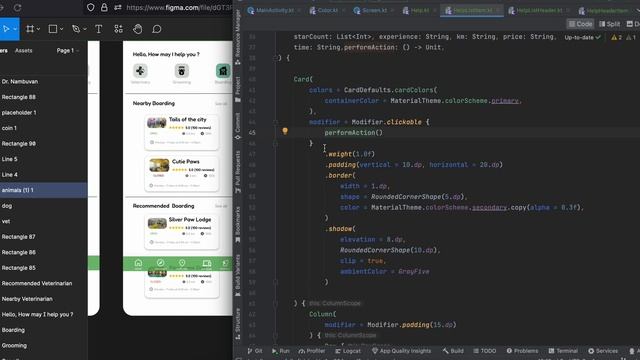This screenshot has height=360, width=640.
Task: Collapse the code fold at line 61
Action: point(276,303)
